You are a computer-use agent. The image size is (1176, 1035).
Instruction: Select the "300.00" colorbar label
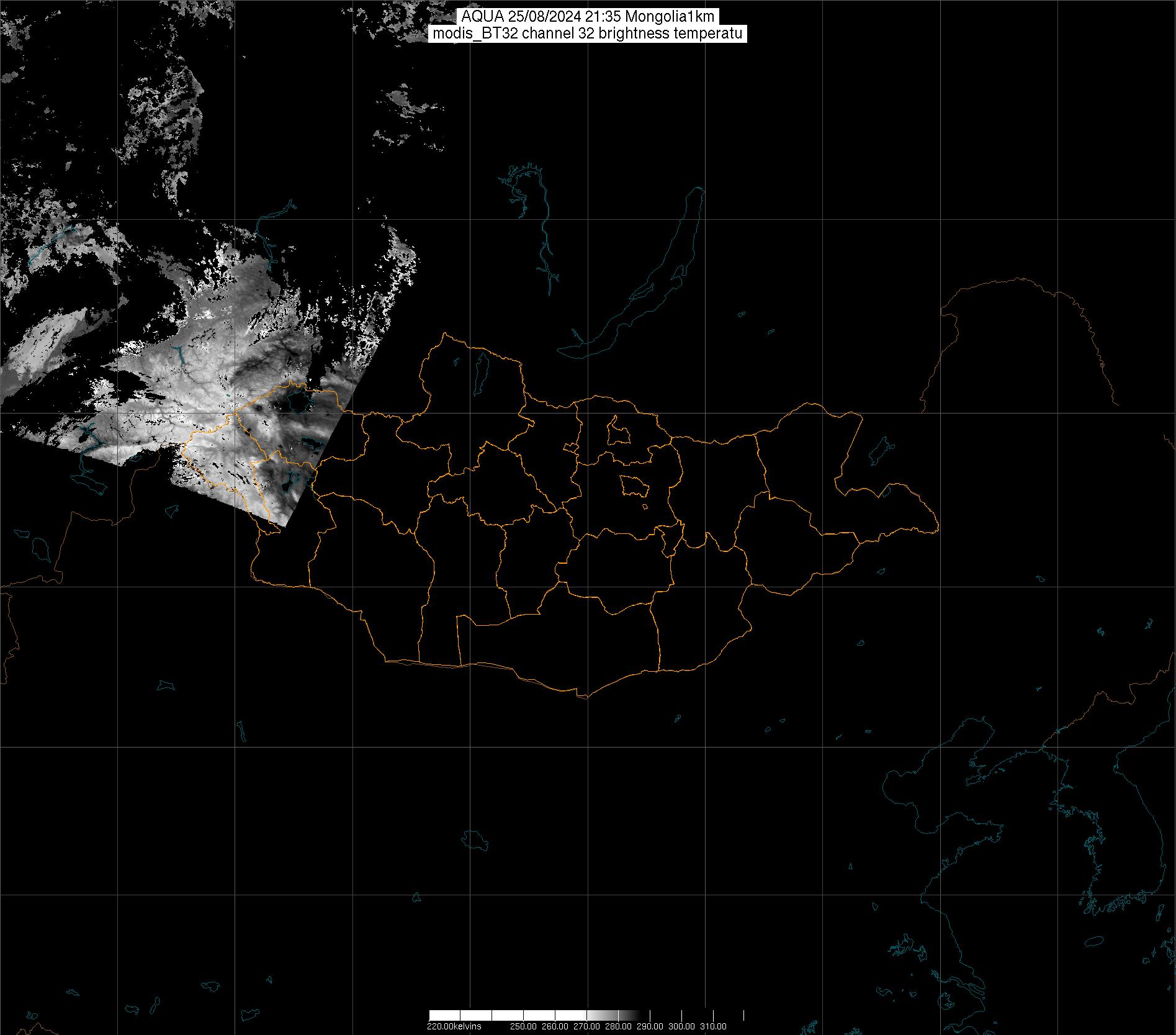click(x=682, y=1026)
